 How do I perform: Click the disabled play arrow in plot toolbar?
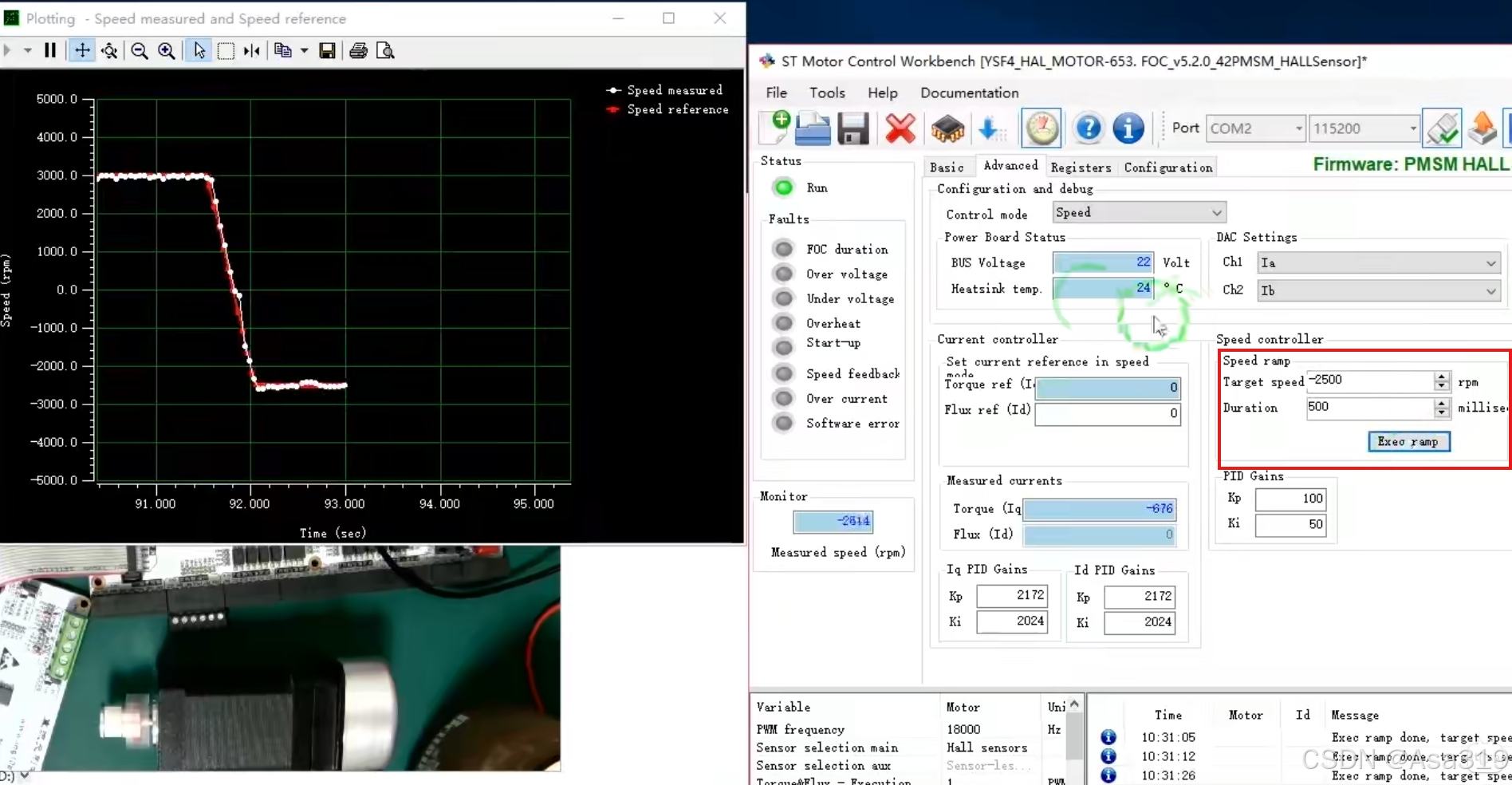tap(8, 50)
